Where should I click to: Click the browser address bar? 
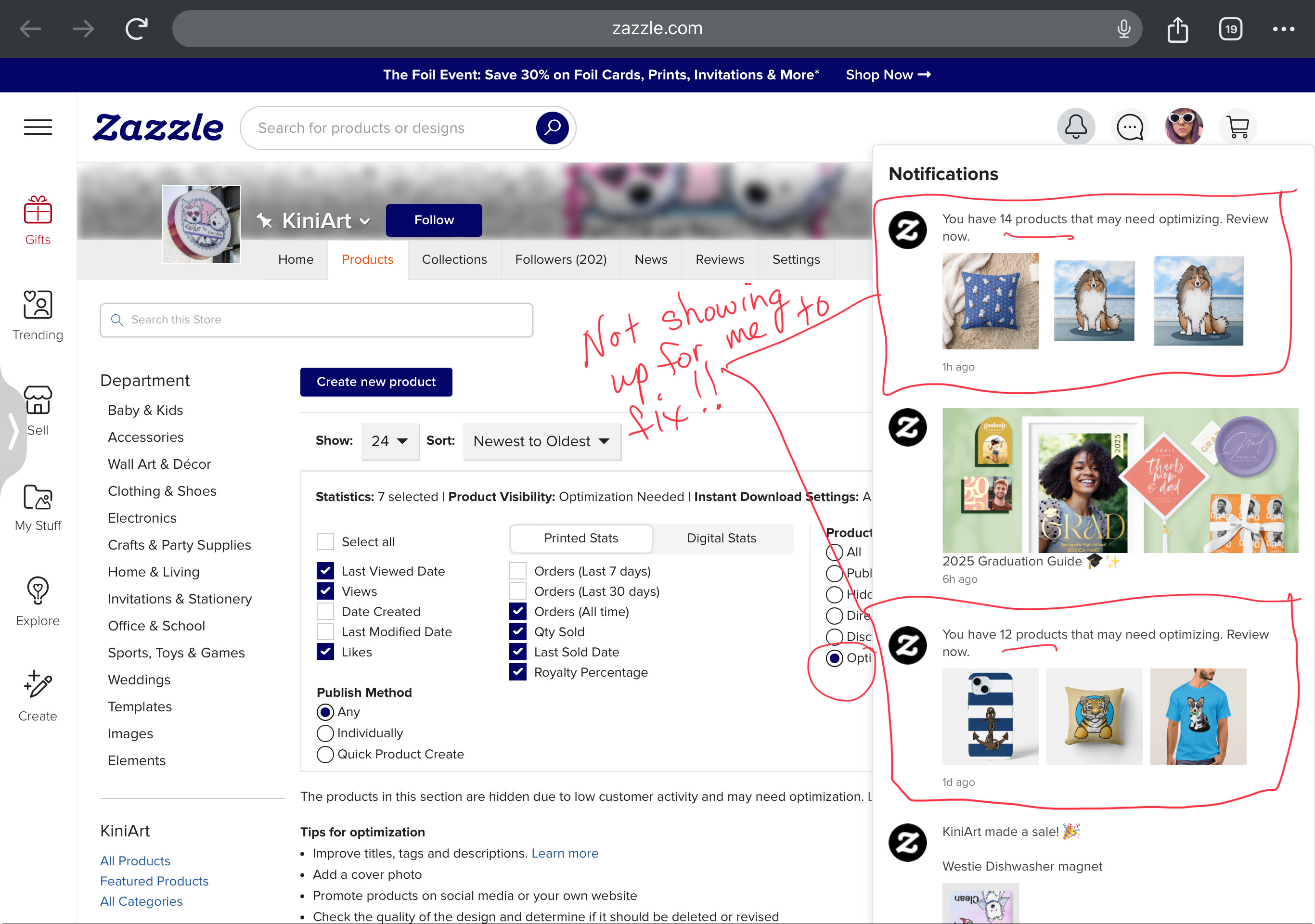coord(657,28)
